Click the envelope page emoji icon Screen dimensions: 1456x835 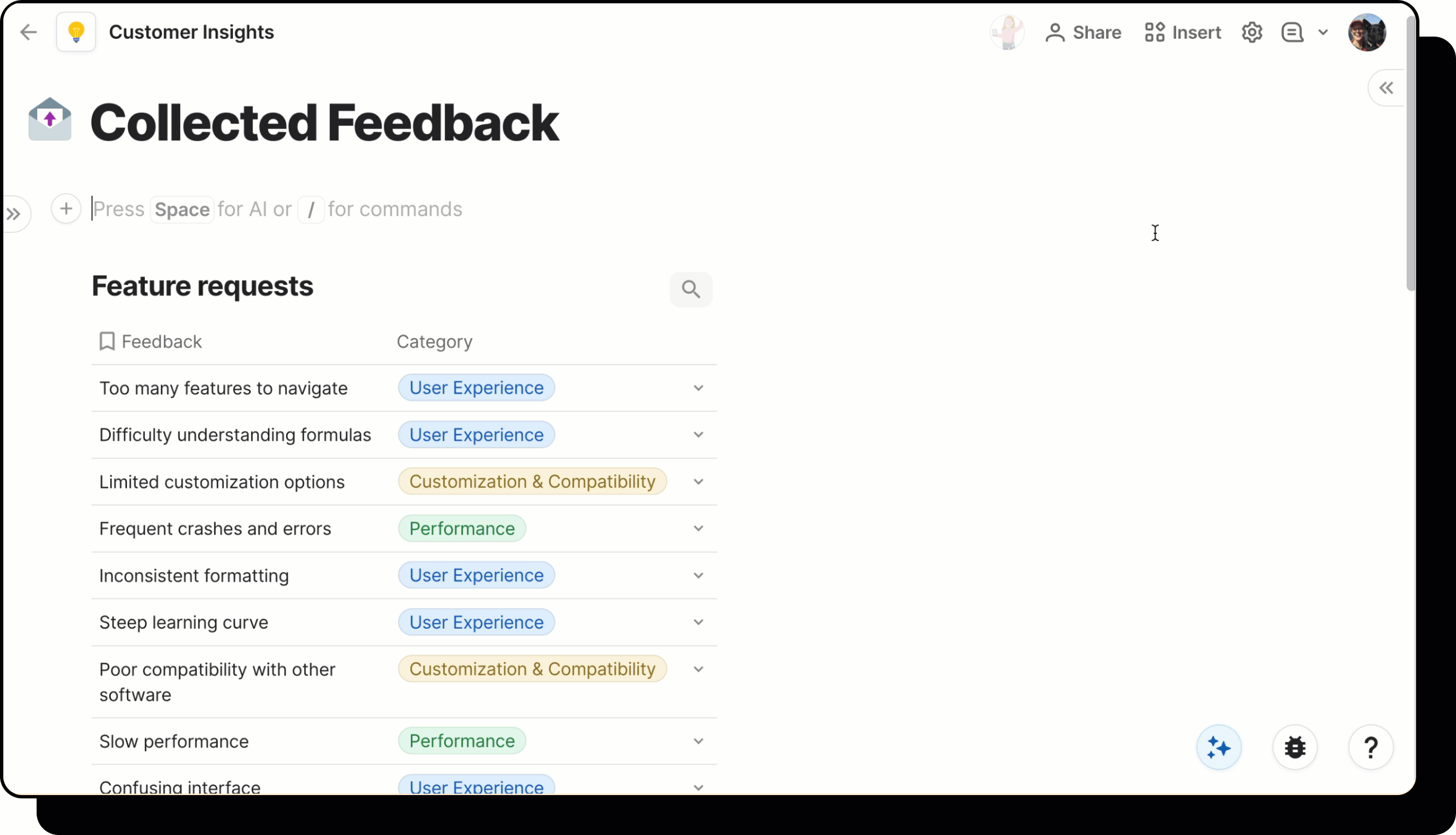pyautogui.click(x=49, y=119)
